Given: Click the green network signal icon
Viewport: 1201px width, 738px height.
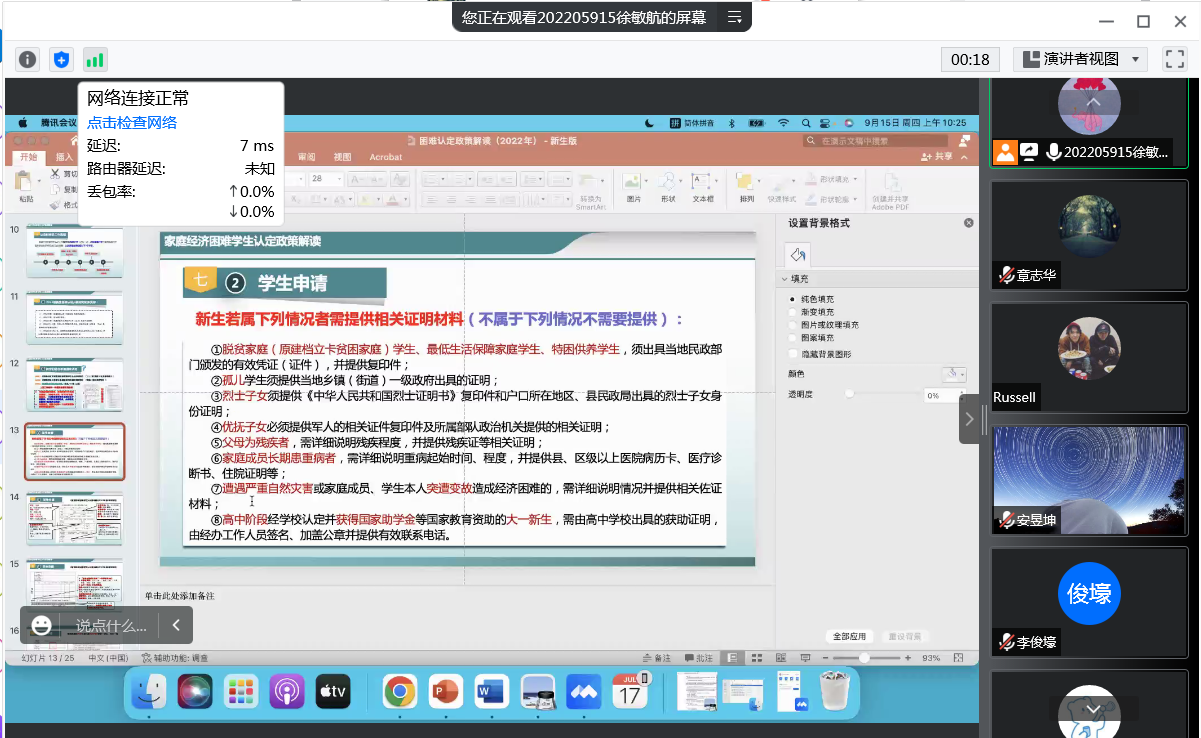Looking at the screenshot, I should [x=95, y=60].
